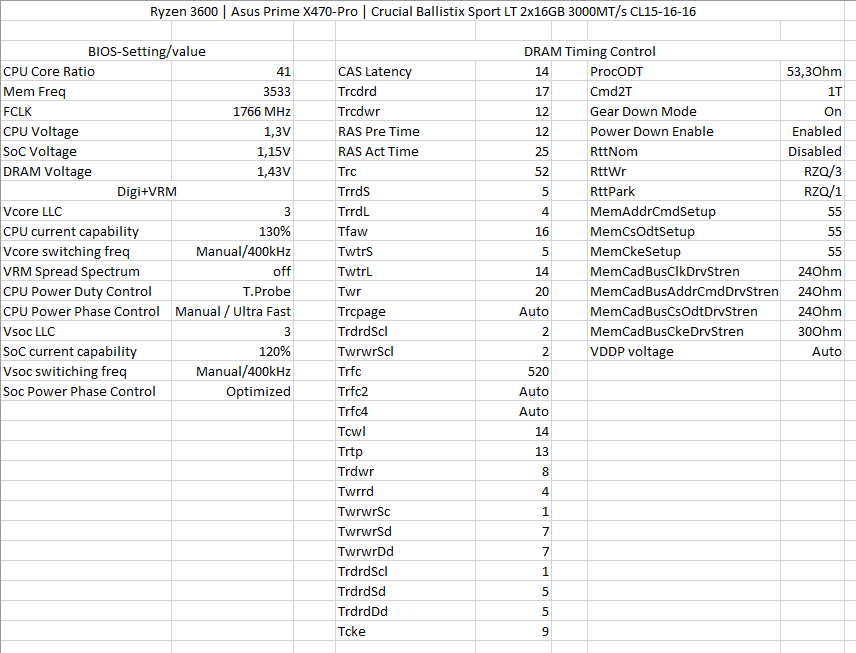Click the 'TrdrdDd' label cell
Viewport: 856px width, 653px height.
pos(406,612)
